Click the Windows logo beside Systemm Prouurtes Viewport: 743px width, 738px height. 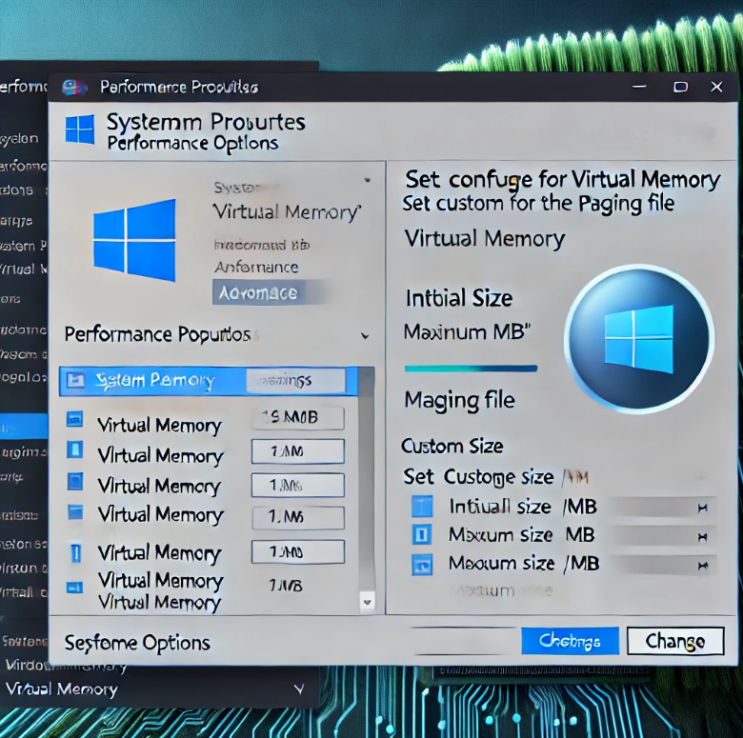point(80,129)
